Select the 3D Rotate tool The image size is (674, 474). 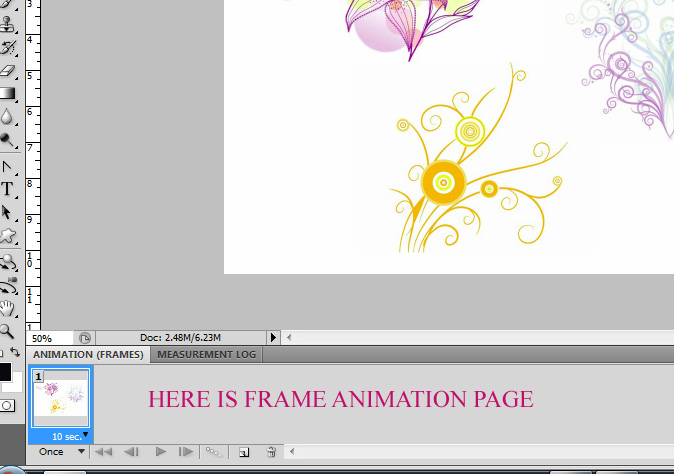8,262
